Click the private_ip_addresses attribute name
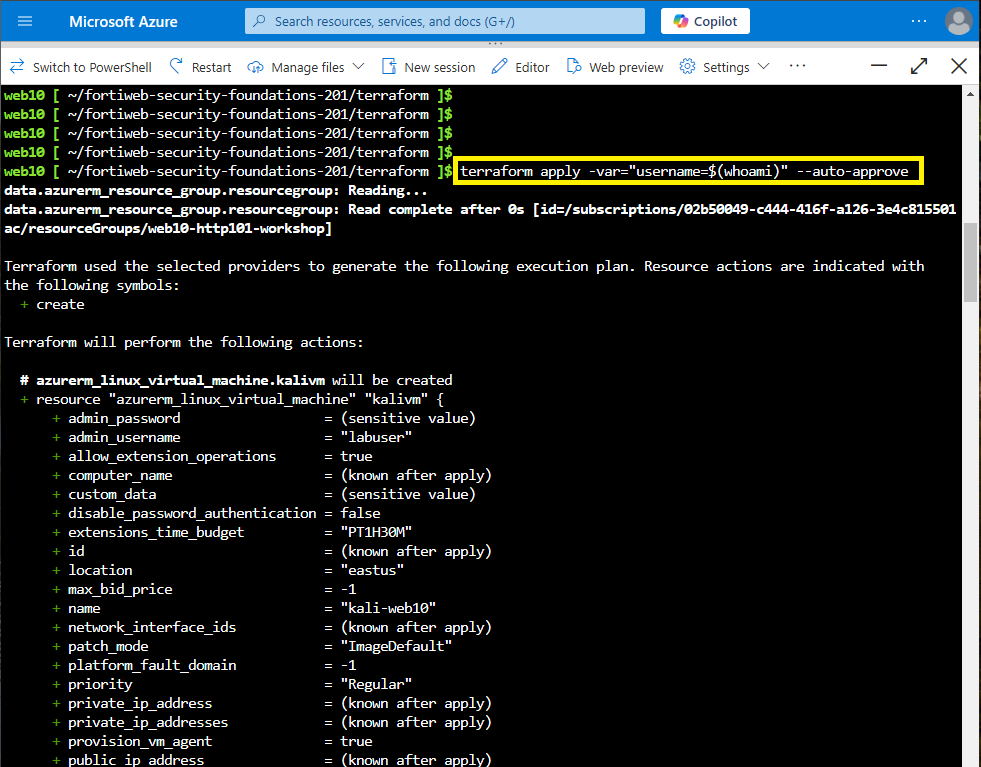 [148, 723]
